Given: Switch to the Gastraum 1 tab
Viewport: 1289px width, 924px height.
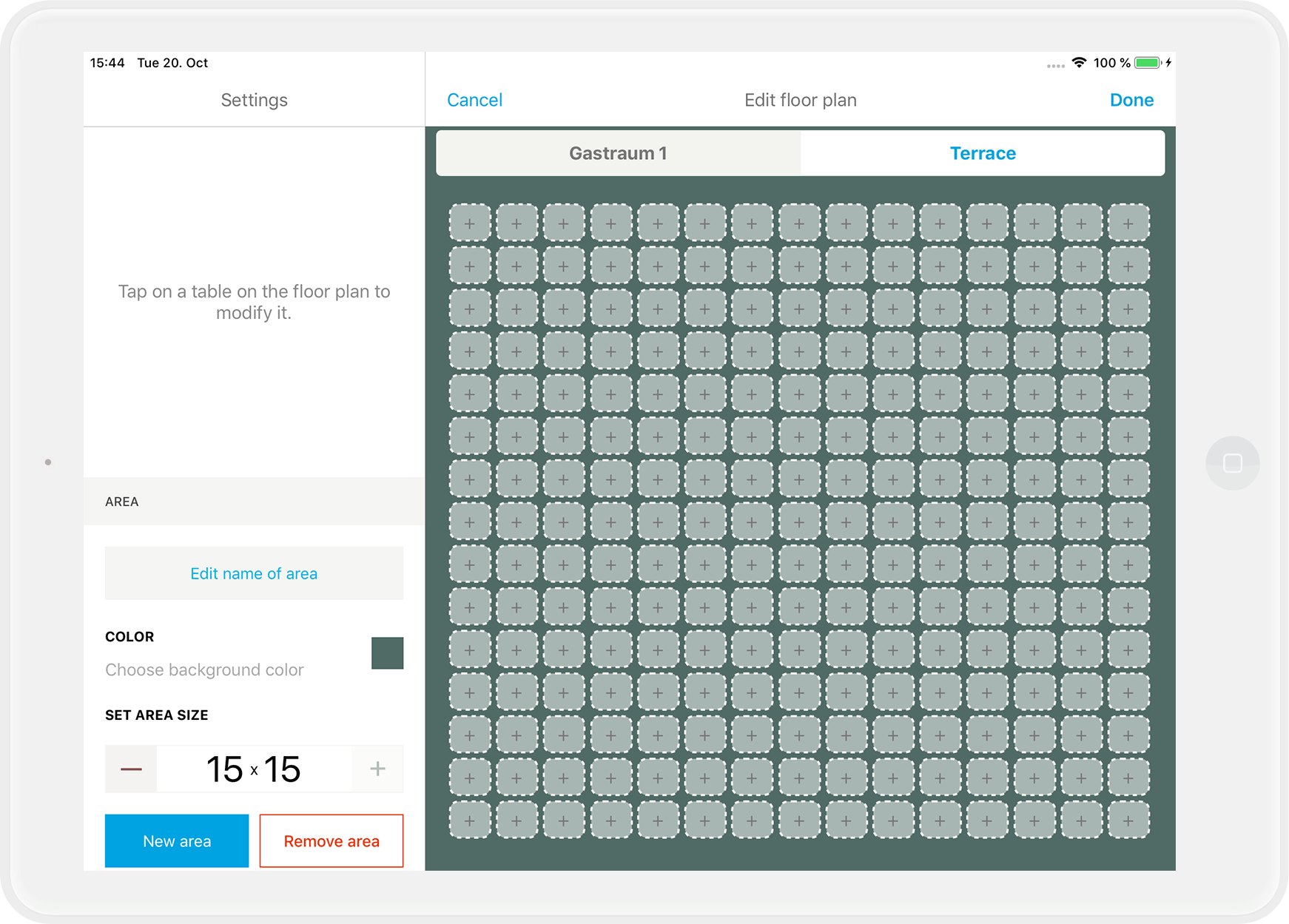Looking at the screenshot, I should pyautogui.click(x=619, y=153).
